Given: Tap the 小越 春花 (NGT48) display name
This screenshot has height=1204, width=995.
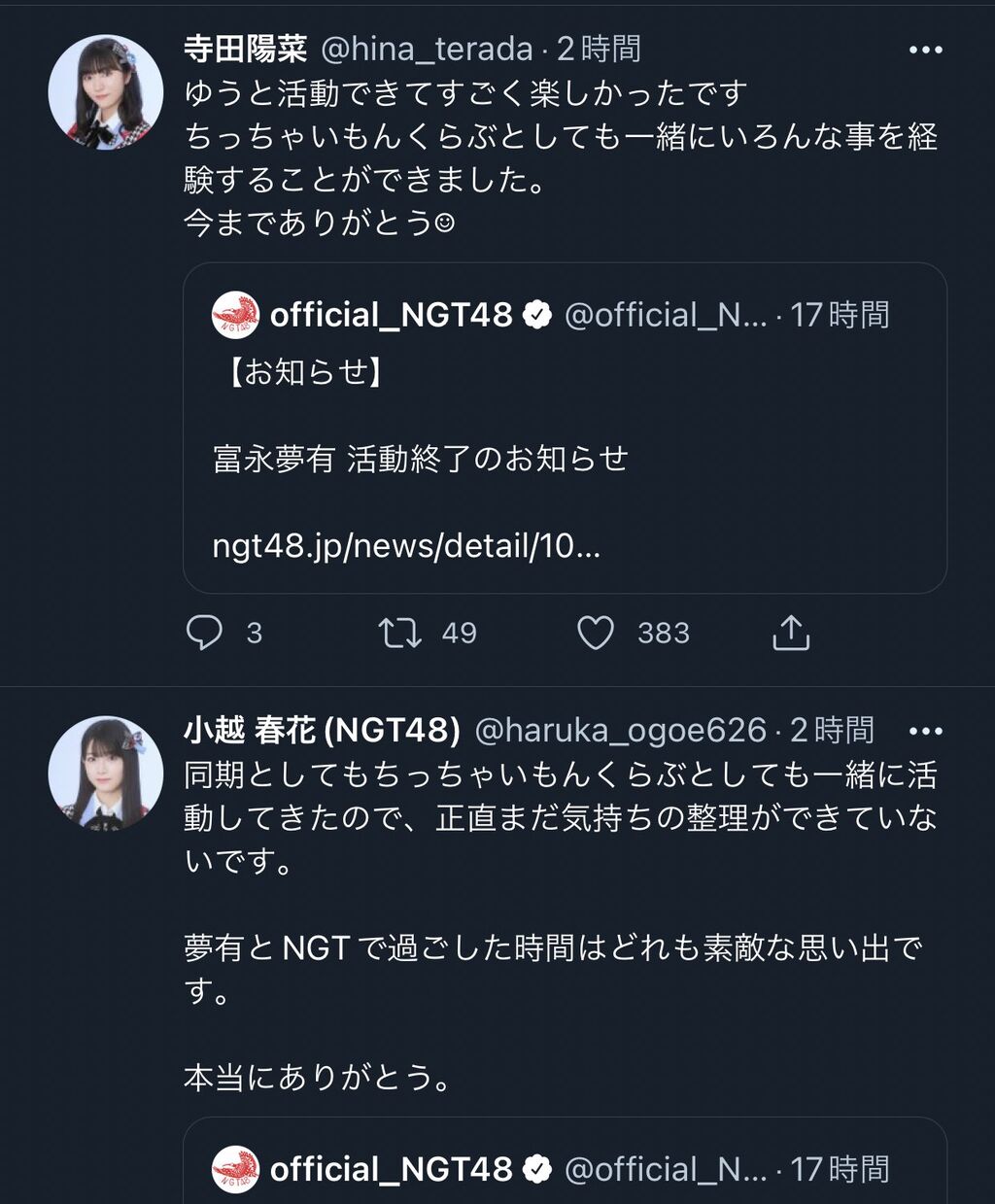Looking at the screenshot, I should [322, 730].
